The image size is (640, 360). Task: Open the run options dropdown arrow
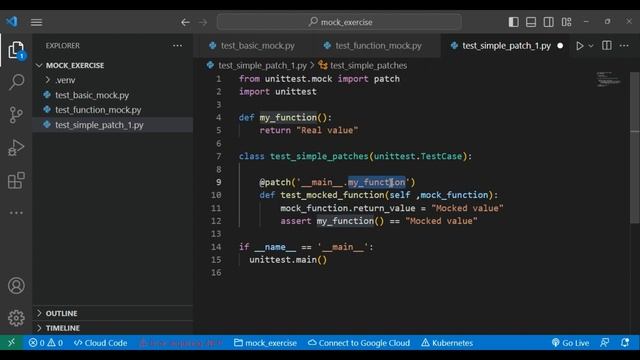(x=591, y=46)
